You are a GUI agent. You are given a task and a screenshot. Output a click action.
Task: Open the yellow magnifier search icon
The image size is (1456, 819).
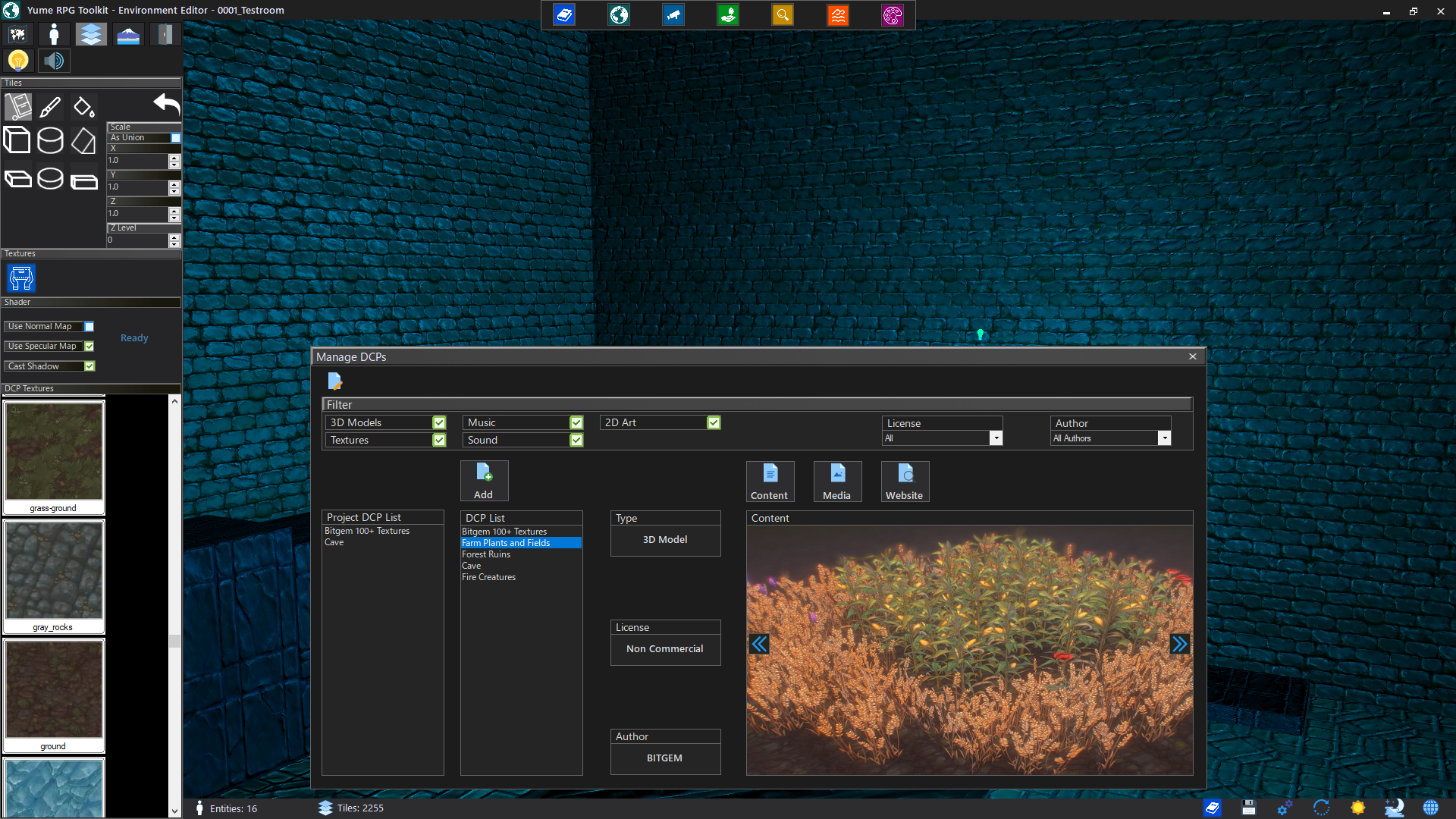point(783,14)
